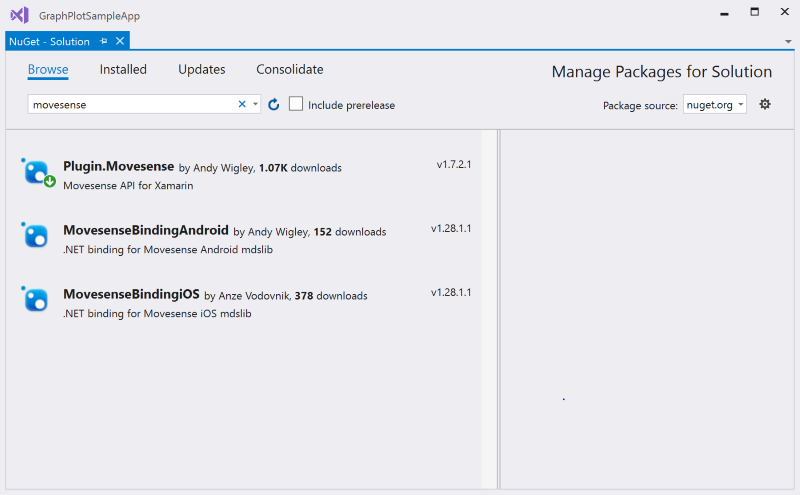Viewport: 800px width, 495px height.
Task: Select the MovesenseBindingAndroid package title
Action: point(146,230)
